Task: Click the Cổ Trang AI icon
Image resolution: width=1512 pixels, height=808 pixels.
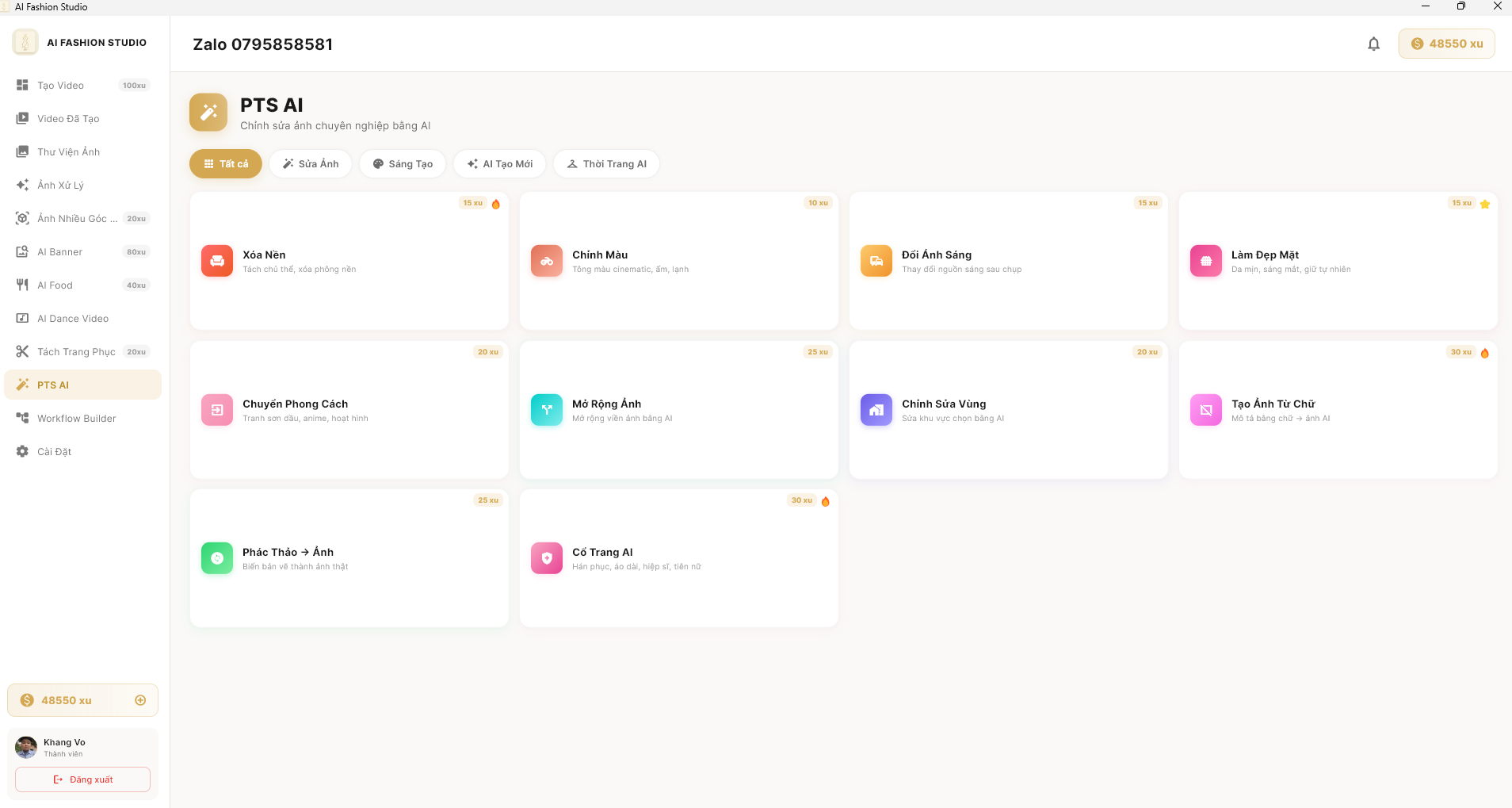Action: [x=547, y=558]
